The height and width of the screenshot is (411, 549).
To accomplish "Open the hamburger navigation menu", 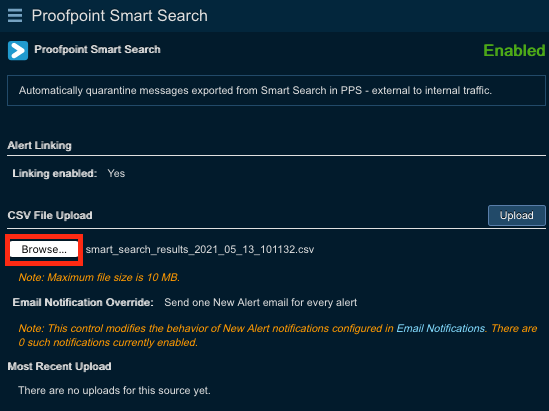I will [15, 16].
